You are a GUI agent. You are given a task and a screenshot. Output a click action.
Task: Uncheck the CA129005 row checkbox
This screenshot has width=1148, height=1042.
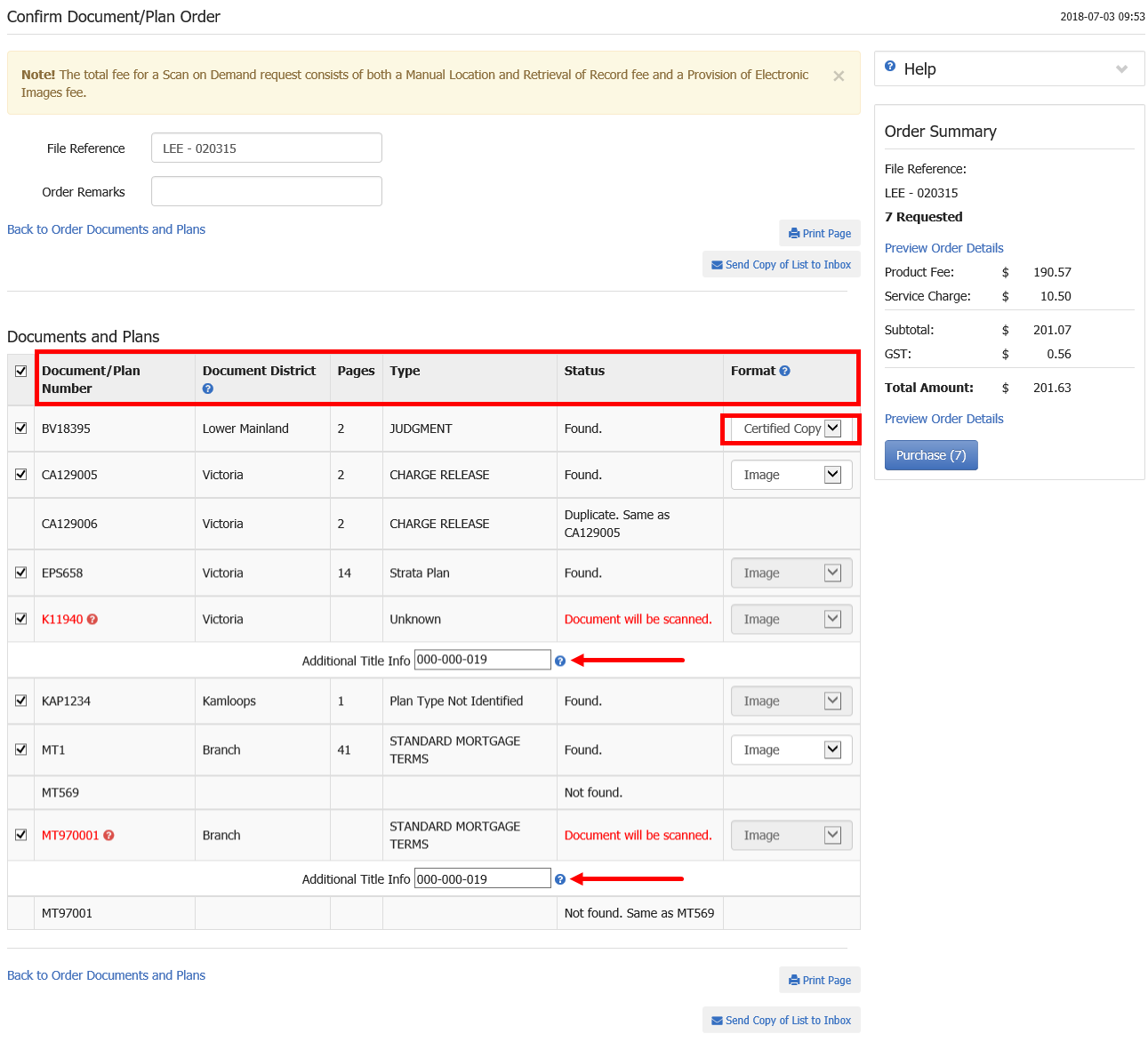pos(21,475)
